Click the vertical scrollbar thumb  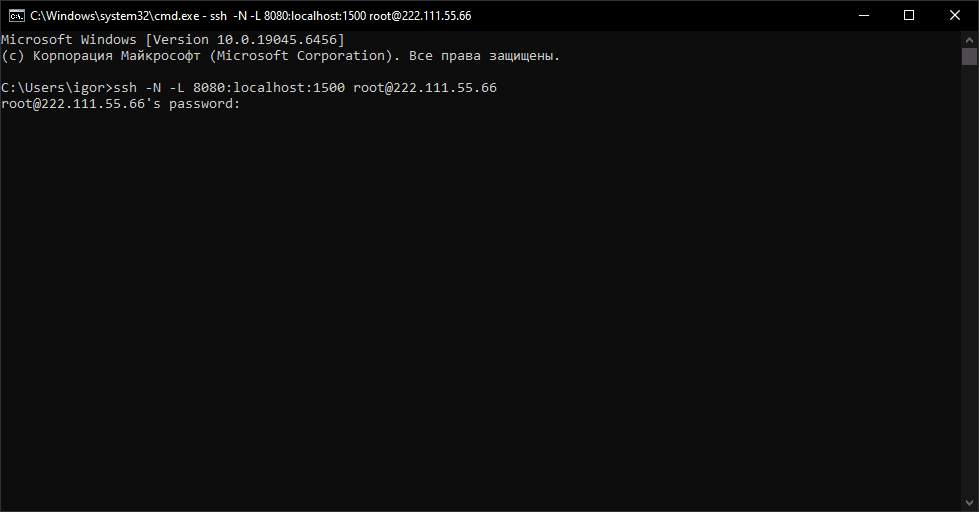(x=969, y=56)
